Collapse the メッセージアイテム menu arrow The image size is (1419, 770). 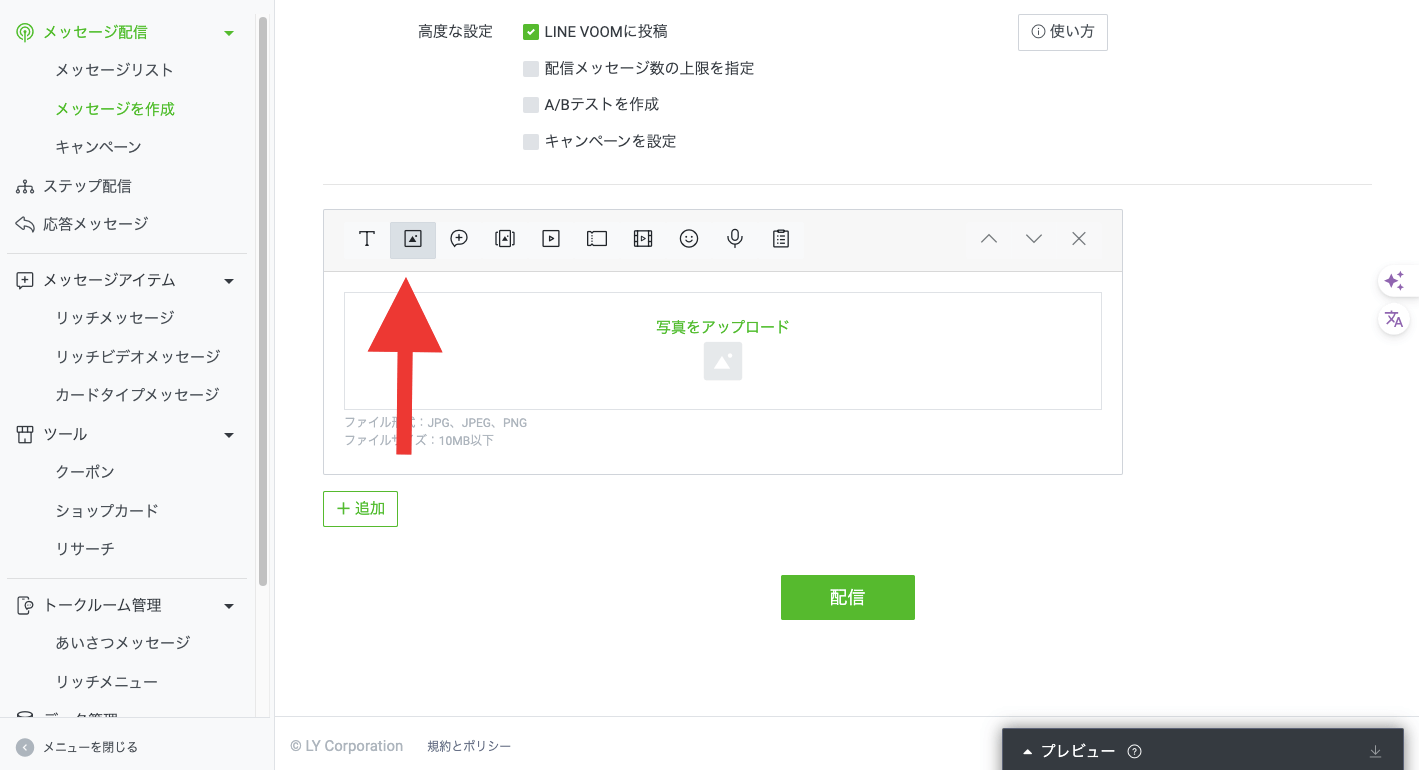pos(229,281)
